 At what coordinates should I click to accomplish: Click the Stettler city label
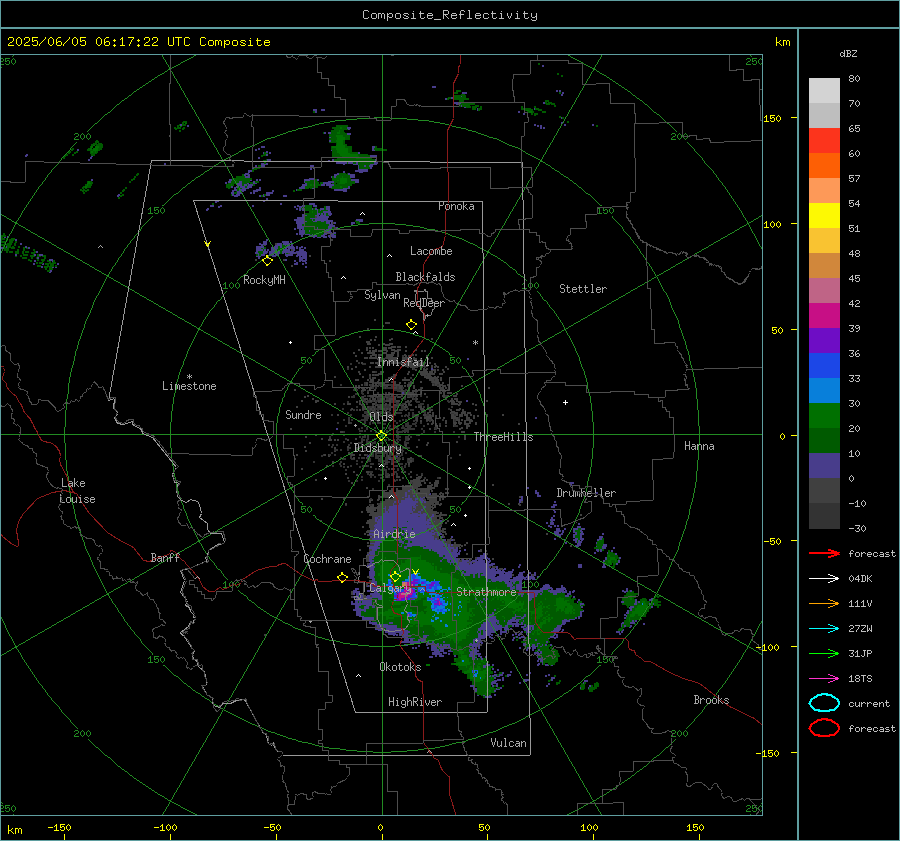tap(583, 289)
